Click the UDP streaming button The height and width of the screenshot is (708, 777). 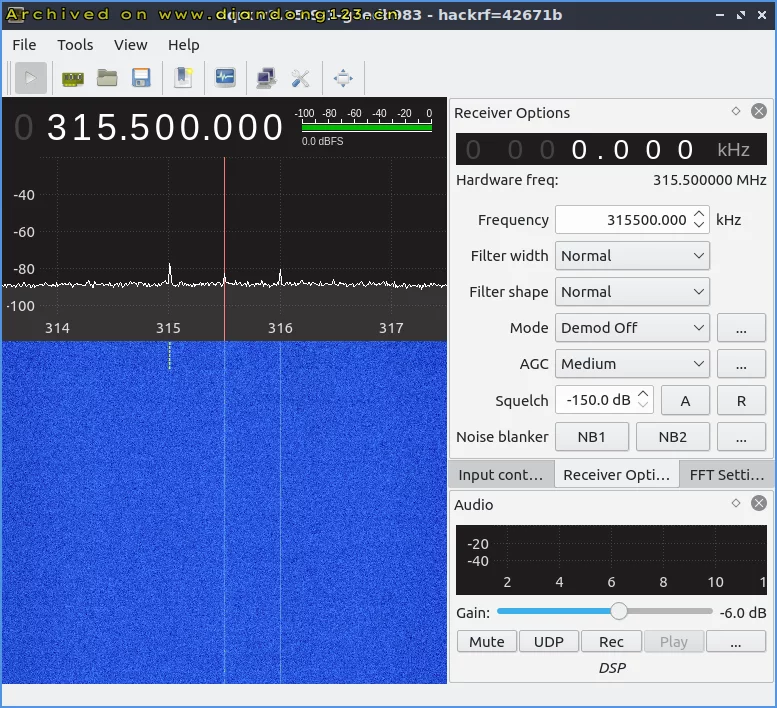pyautogui.click(x=549, y=642)
